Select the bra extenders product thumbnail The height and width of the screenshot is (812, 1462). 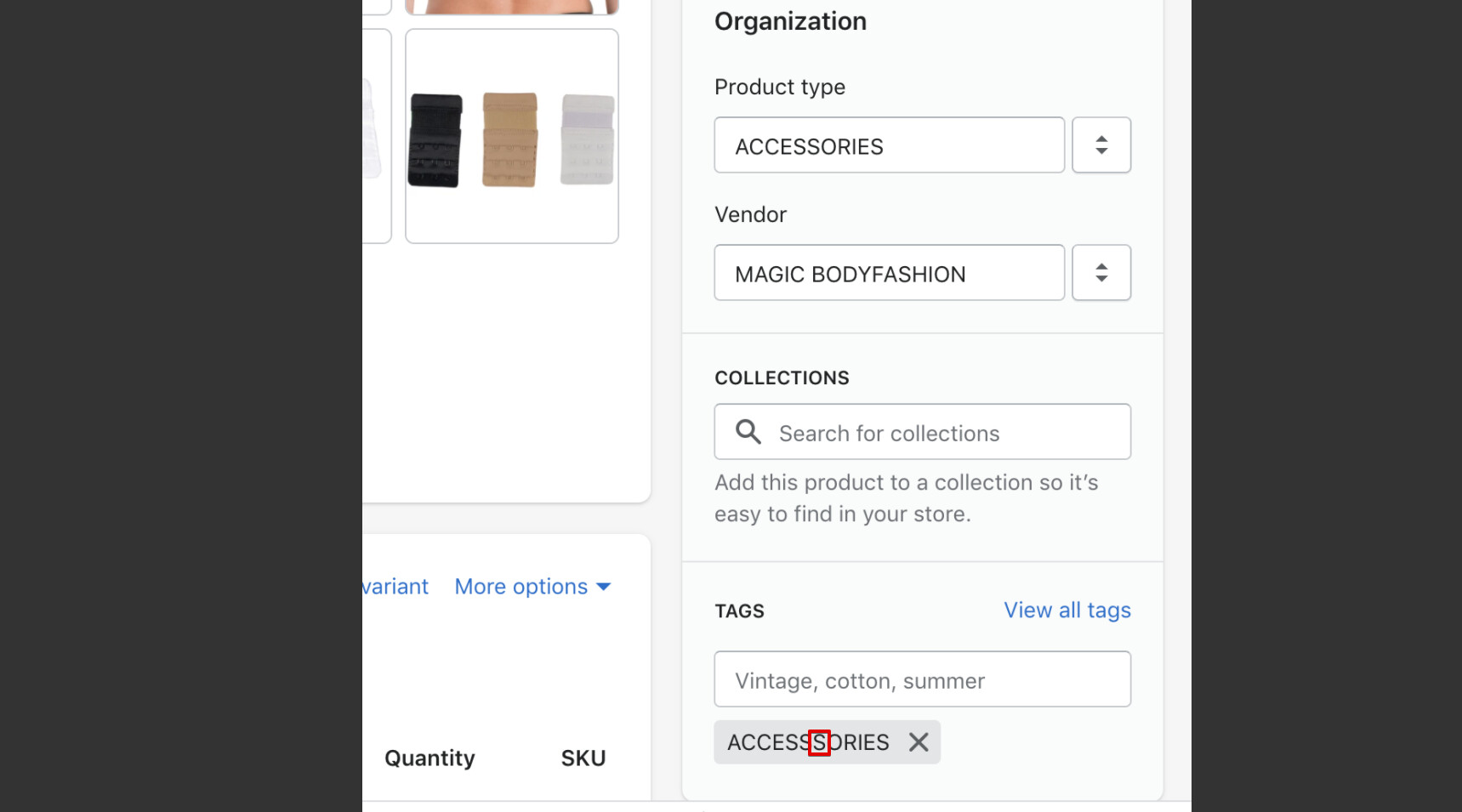coord(512,136)
